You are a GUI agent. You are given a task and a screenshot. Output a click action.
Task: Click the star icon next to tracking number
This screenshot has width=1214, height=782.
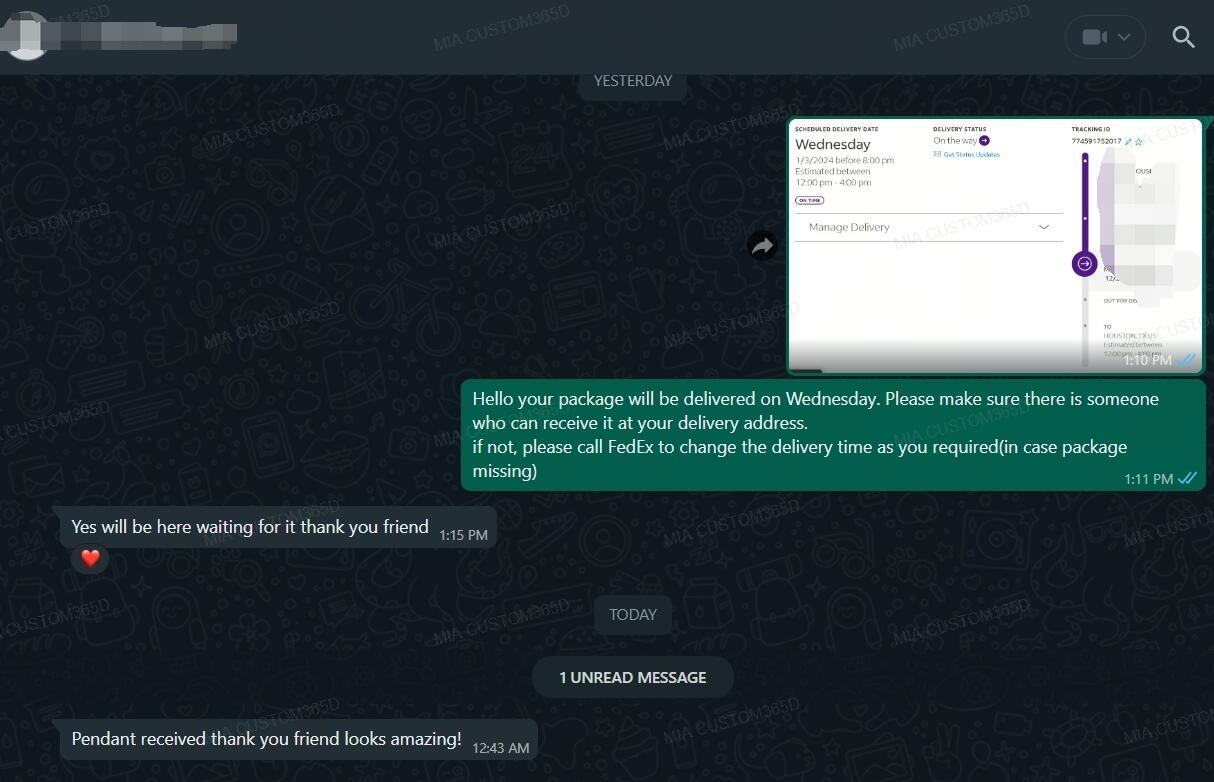coord(1139,142)
